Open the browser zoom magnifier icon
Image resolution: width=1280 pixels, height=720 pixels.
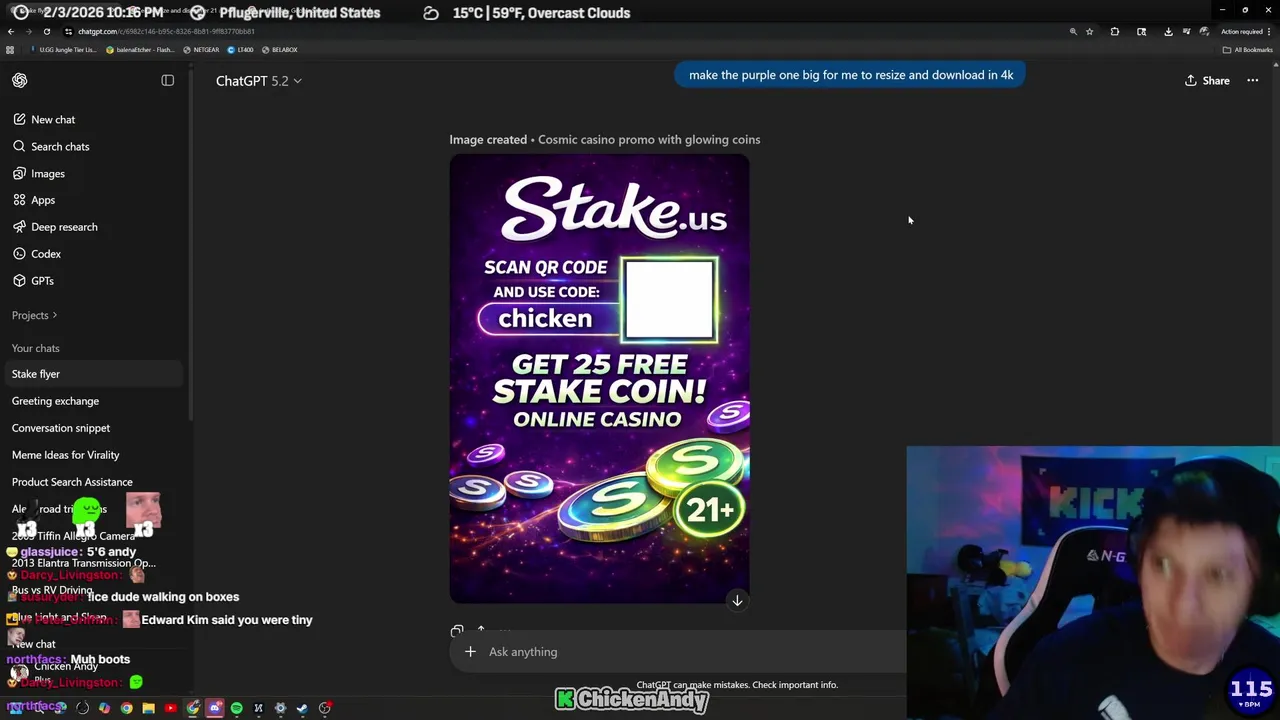click(x=1073, y=31)
